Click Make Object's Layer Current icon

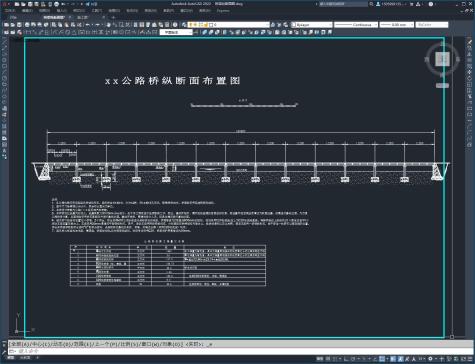click(273, 25)
